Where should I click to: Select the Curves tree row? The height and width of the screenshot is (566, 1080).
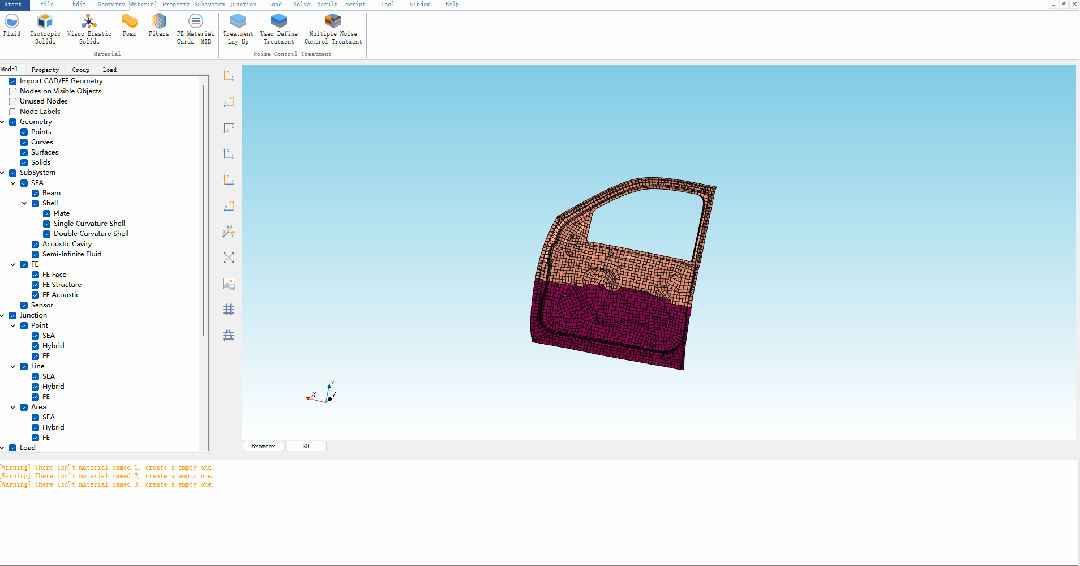(x=42, y=142)
